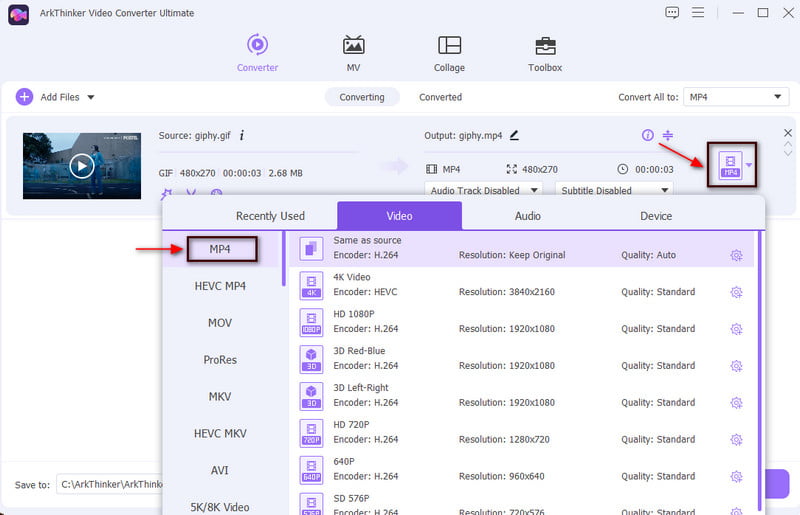The width and height of the screenshot is (800, 515).
Task: Open the Audio Track Disabled dropdown
Action: tap(483, 190)
